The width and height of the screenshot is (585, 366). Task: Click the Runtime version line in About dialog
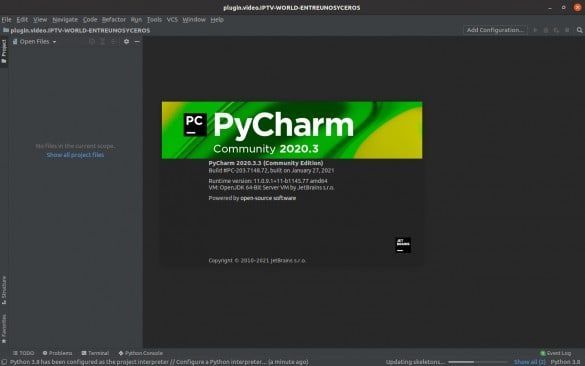(x=268, y=181)
